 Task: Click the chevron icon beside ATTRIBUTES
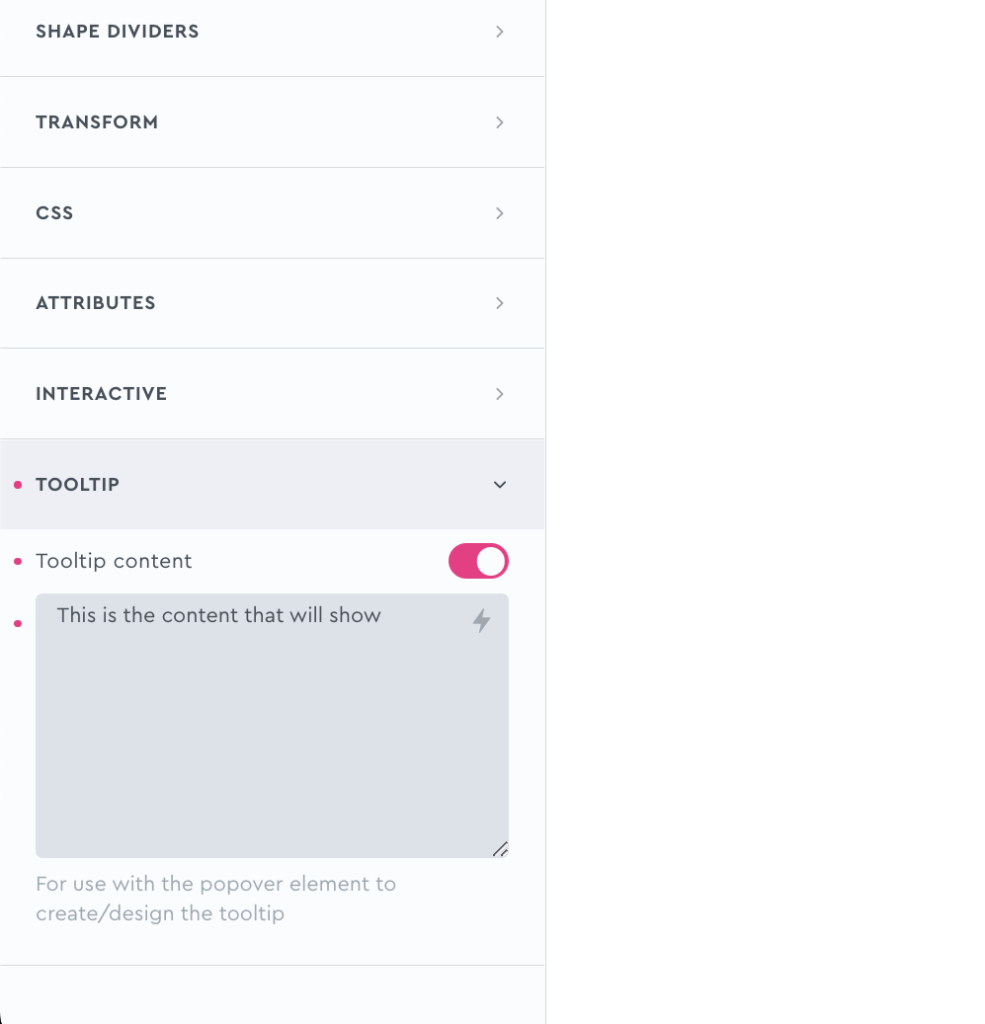coord(499,303)
